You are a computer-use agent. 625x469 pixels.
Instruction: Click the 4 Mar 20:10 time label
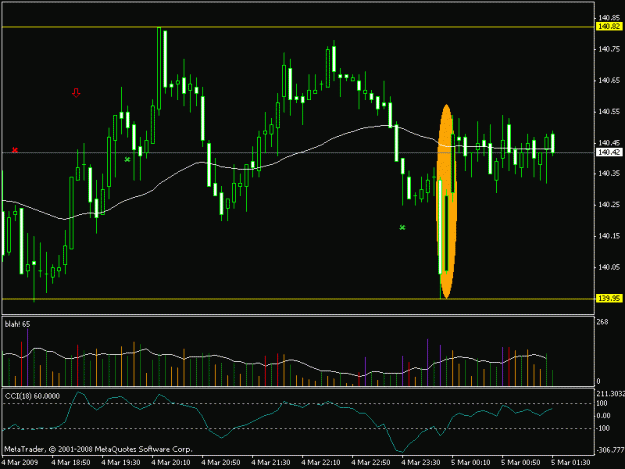click(x=171, y=463)
